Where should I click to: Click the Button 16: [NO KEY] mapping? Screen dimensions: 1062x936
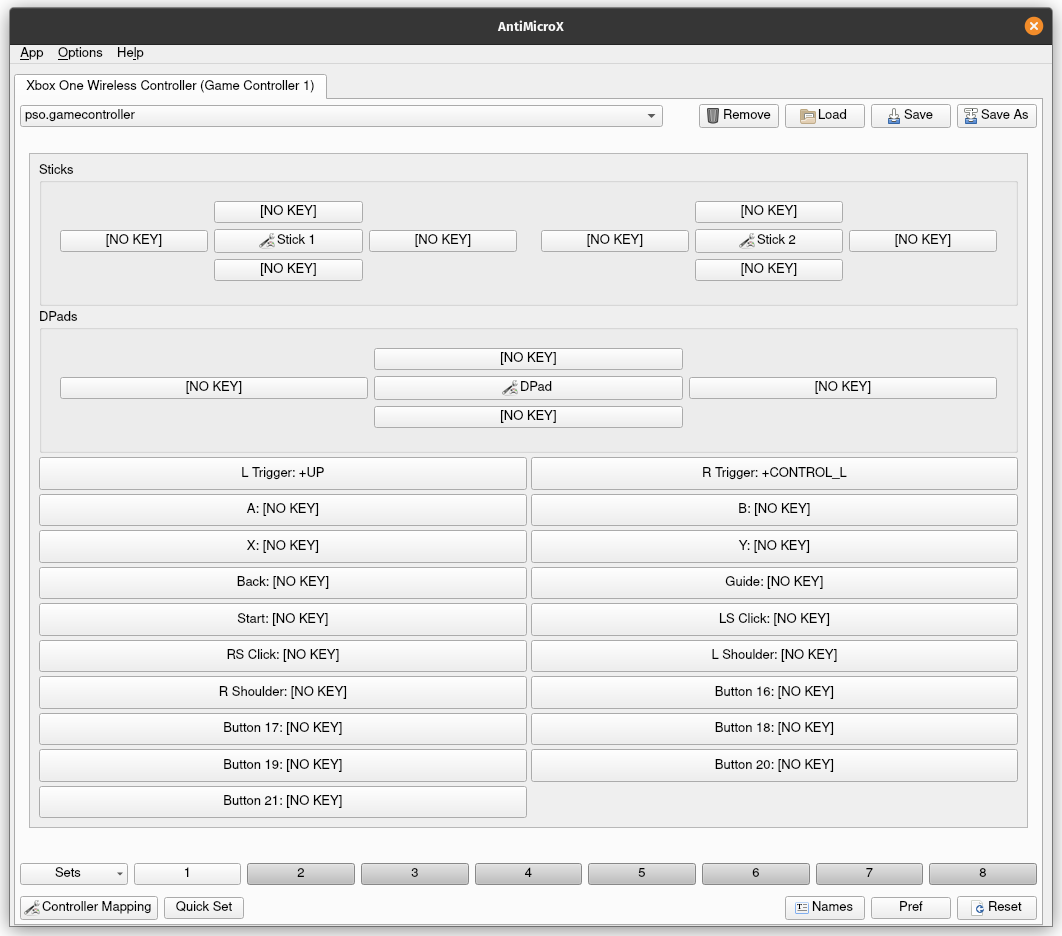(x=774, y=692)
